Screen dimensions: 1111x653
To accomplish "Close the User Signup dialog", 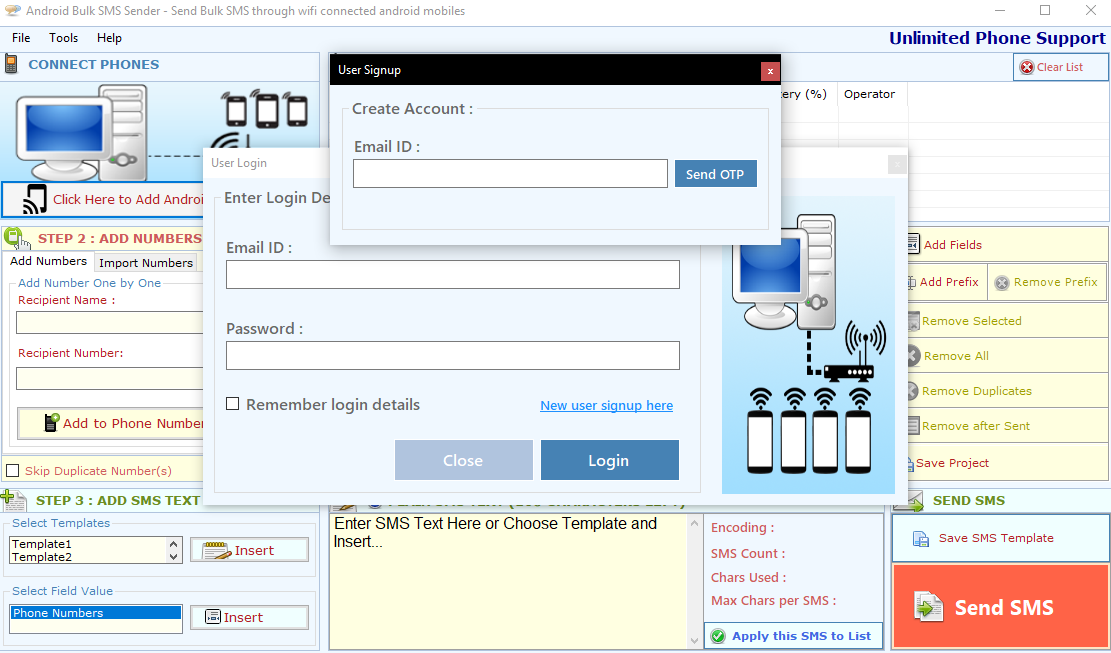I will click(x=769, y=71).
